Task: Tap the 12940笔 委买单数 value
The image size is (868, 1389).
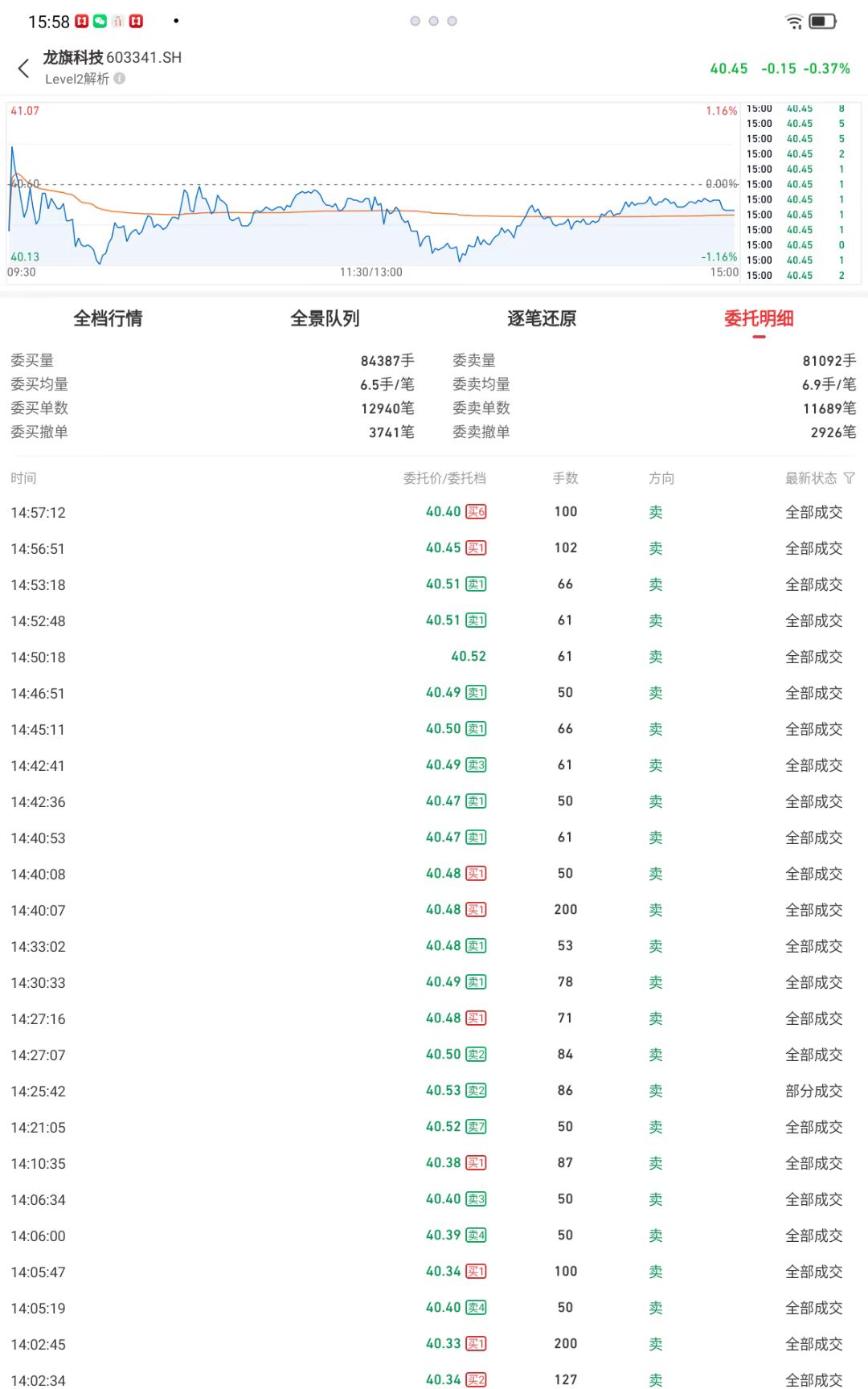Action: pyautogui.click(x=387, y=408)
